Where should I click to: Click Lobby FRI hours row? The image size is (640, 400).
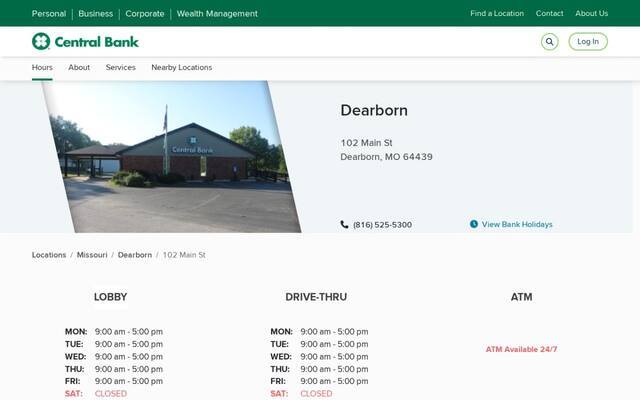[x=114, y=381]
